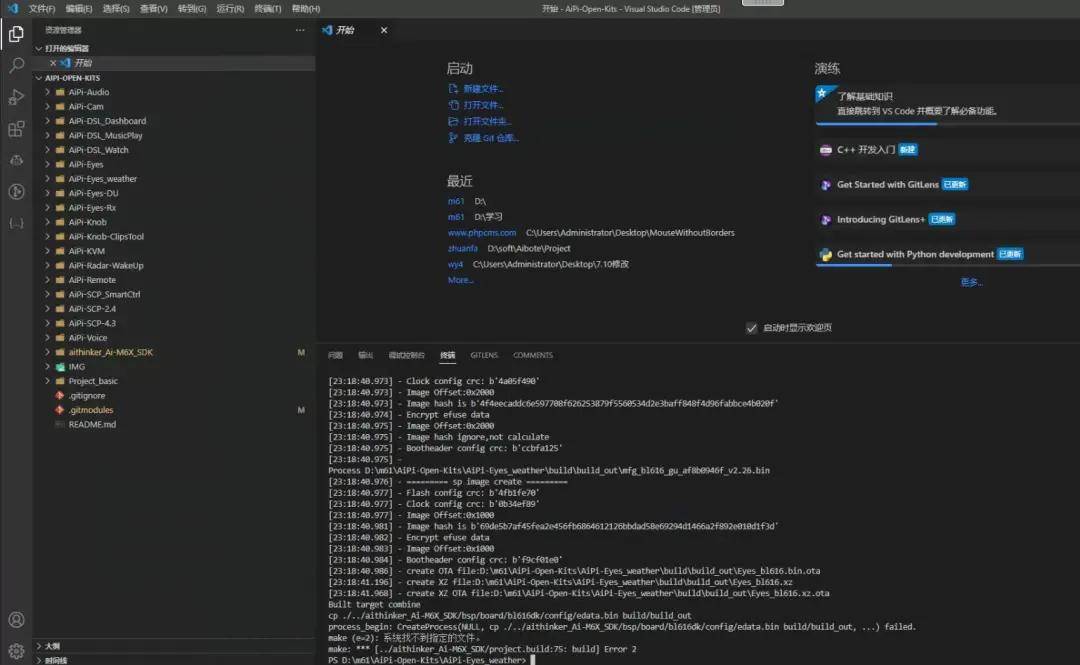Expand the AiPi-Eyes_weather folder
Image resolution: width=1080 pixels, height=665 pixels.
tap(48, 178)
